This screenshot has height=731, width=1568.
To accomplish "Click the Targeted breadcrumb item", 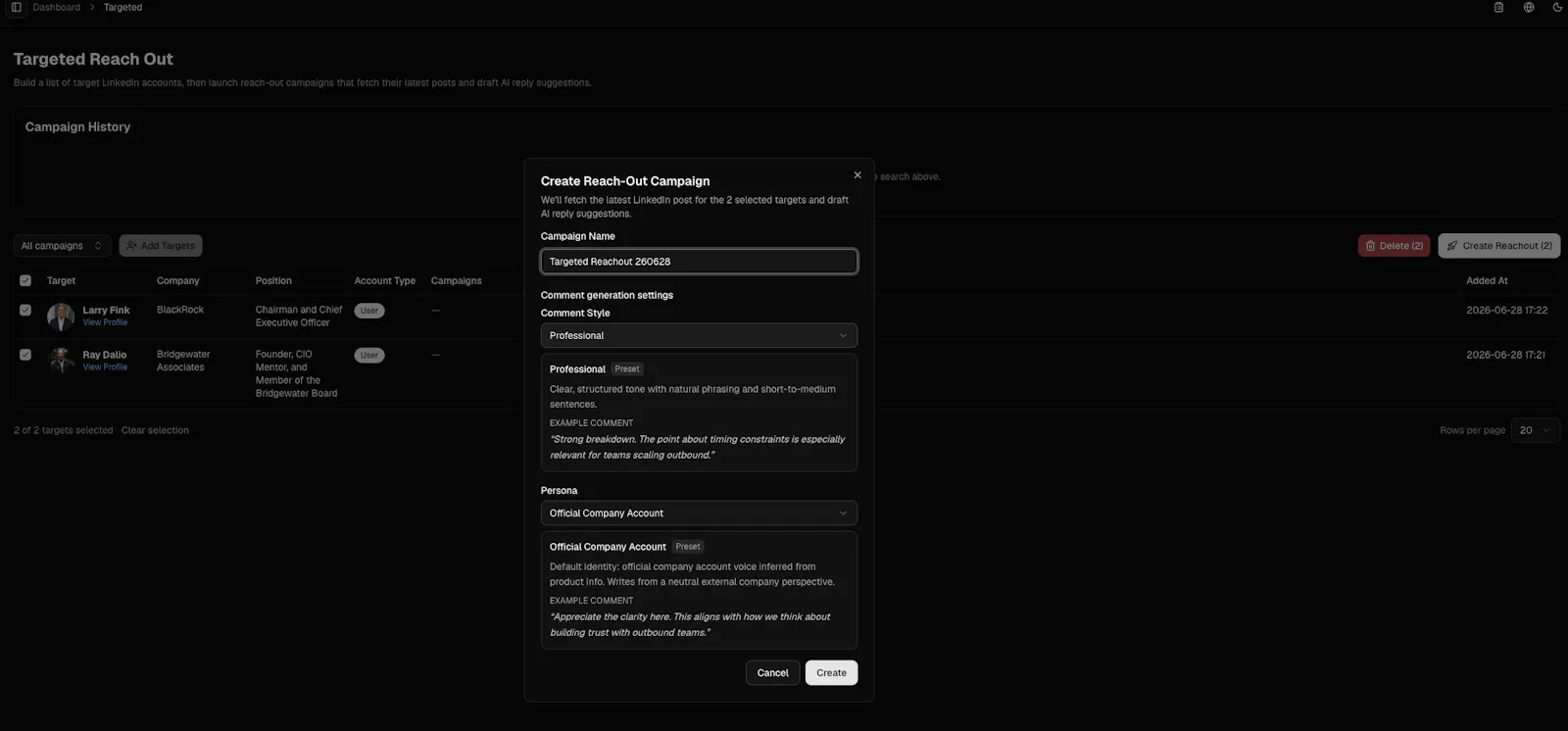I will tap(122, 7).
